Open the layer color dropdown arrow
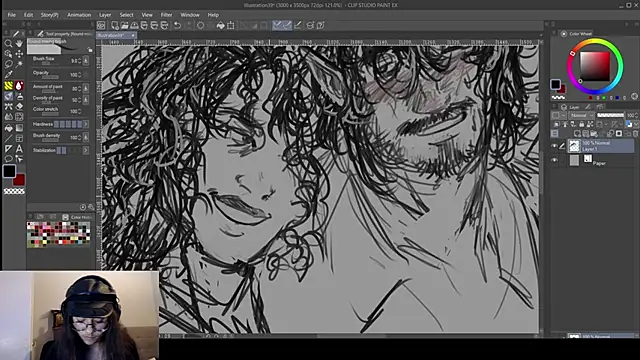 [636, 124]
